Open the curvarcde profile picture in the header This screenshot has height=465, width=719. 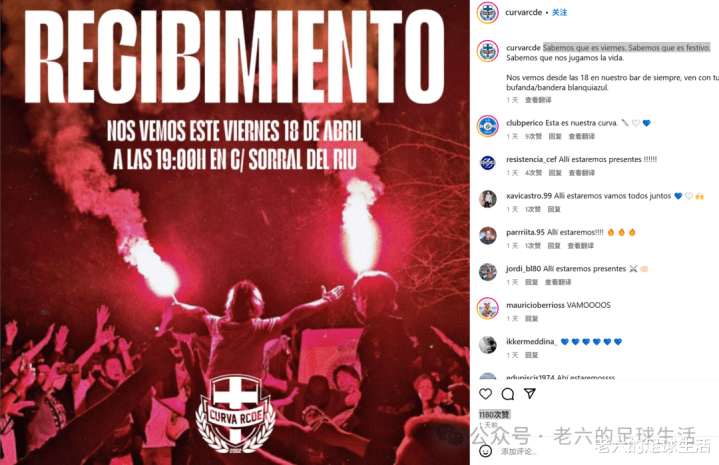click(487, 12)
